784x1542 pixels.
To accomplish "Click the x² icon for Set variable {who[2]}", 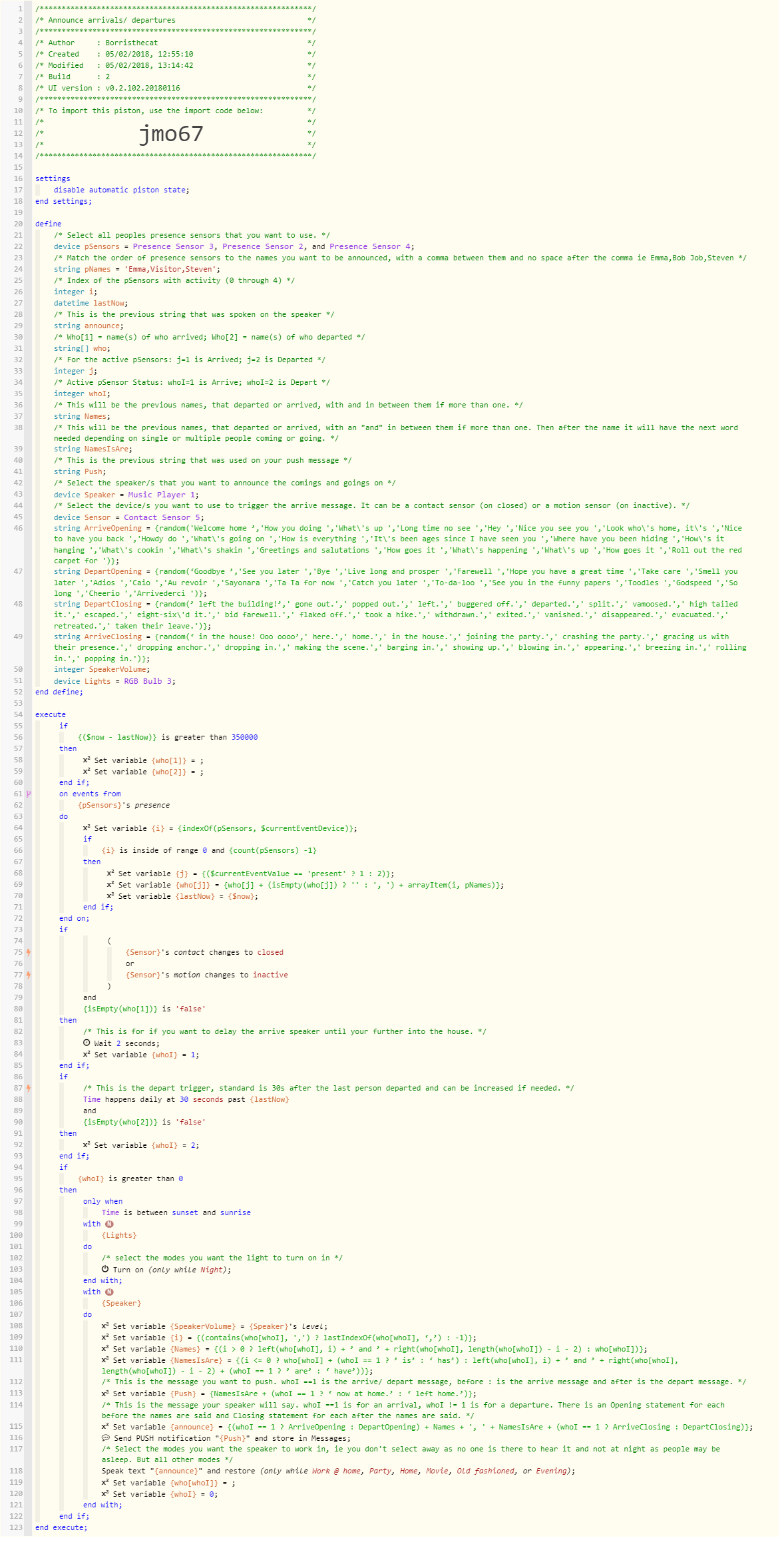I will click(87, 771).
